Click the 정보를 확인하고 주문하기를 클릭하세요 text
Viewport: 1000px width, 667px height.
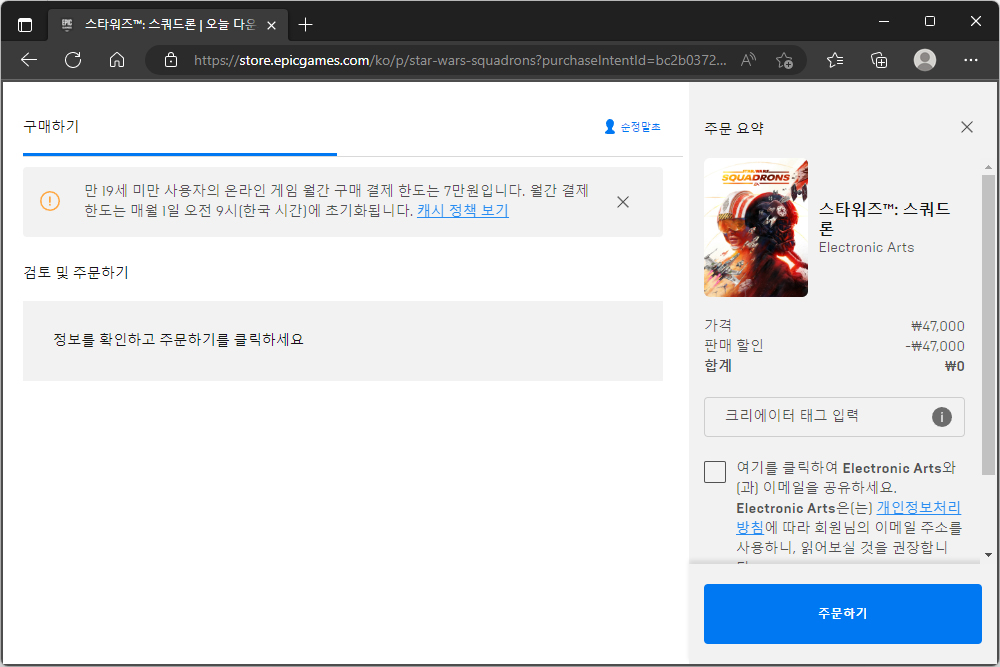point(178,339)
